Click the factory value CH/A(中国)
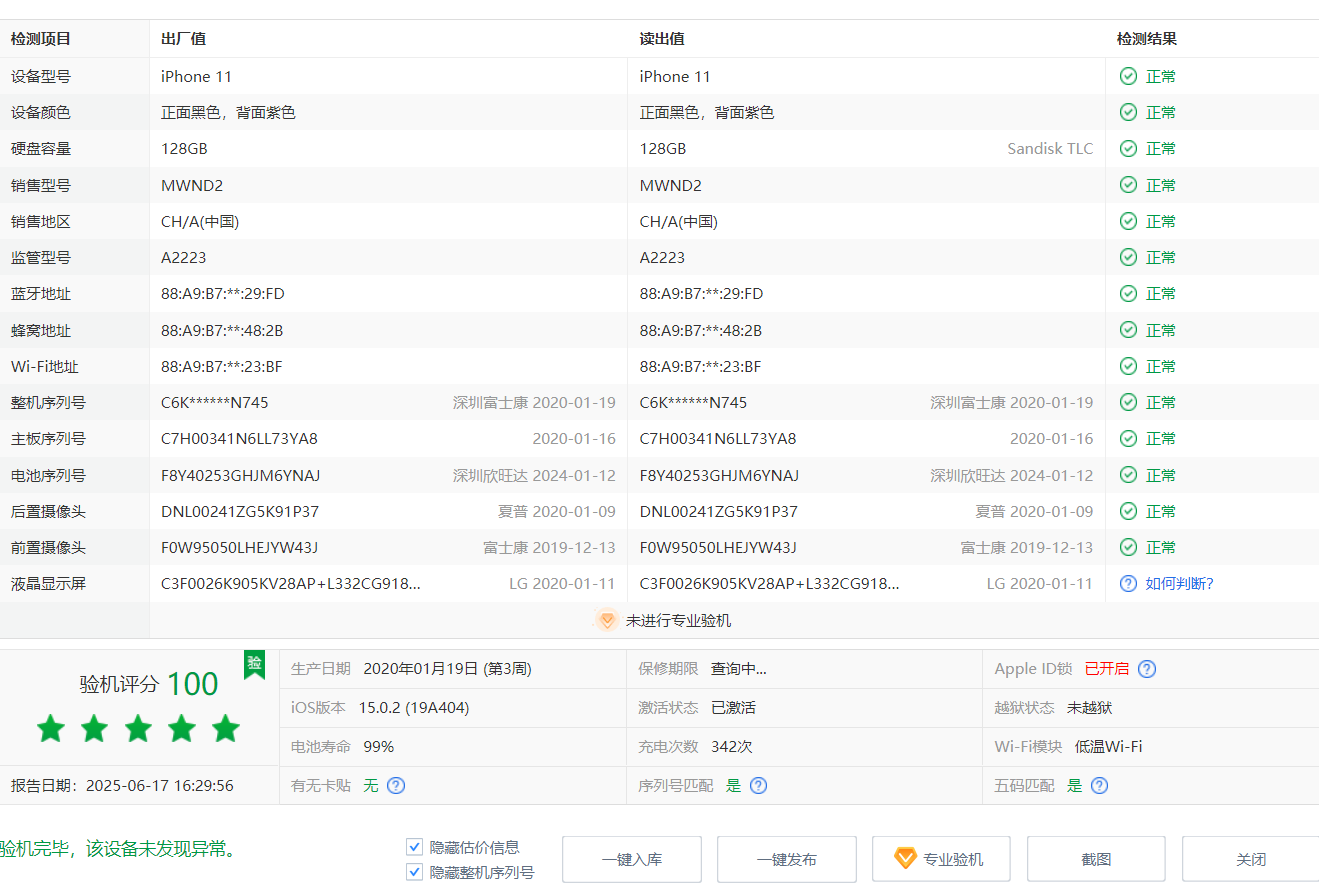The width and height of the screenshot is (1319, 887). coord(200,221)
